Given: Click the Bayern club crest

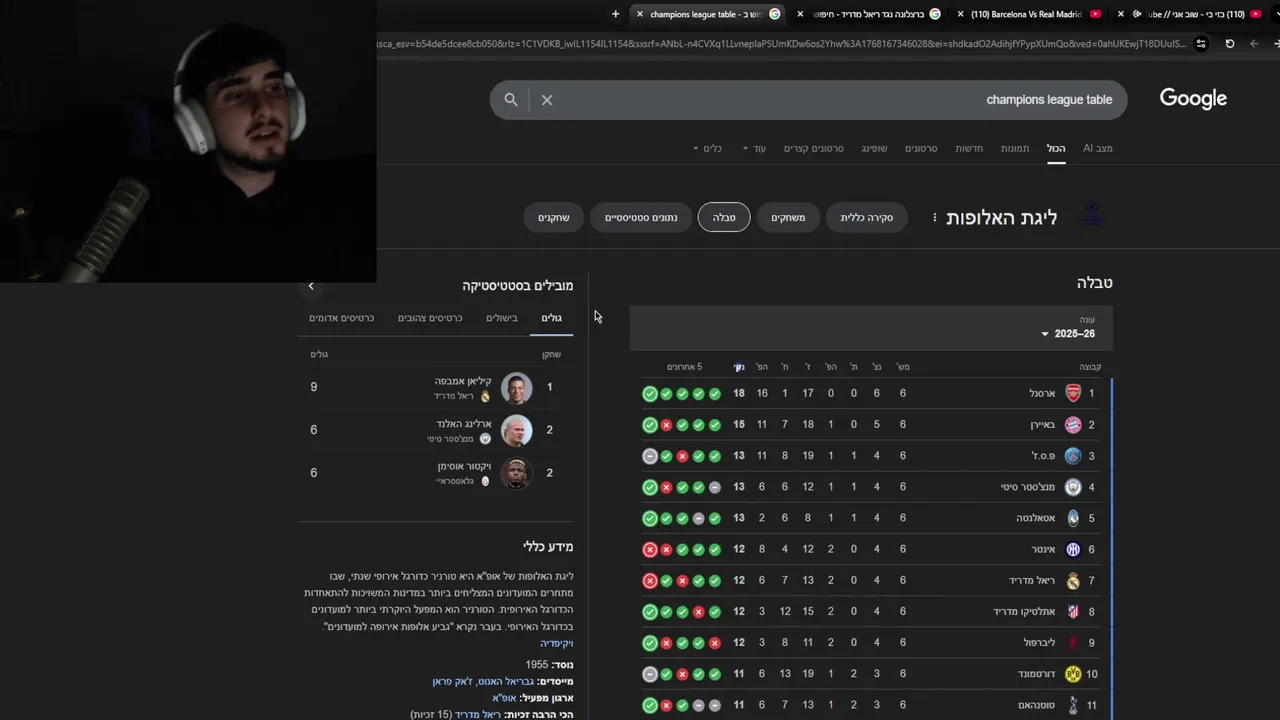Looking at the screenshot, I should (x=1073, y=424).
